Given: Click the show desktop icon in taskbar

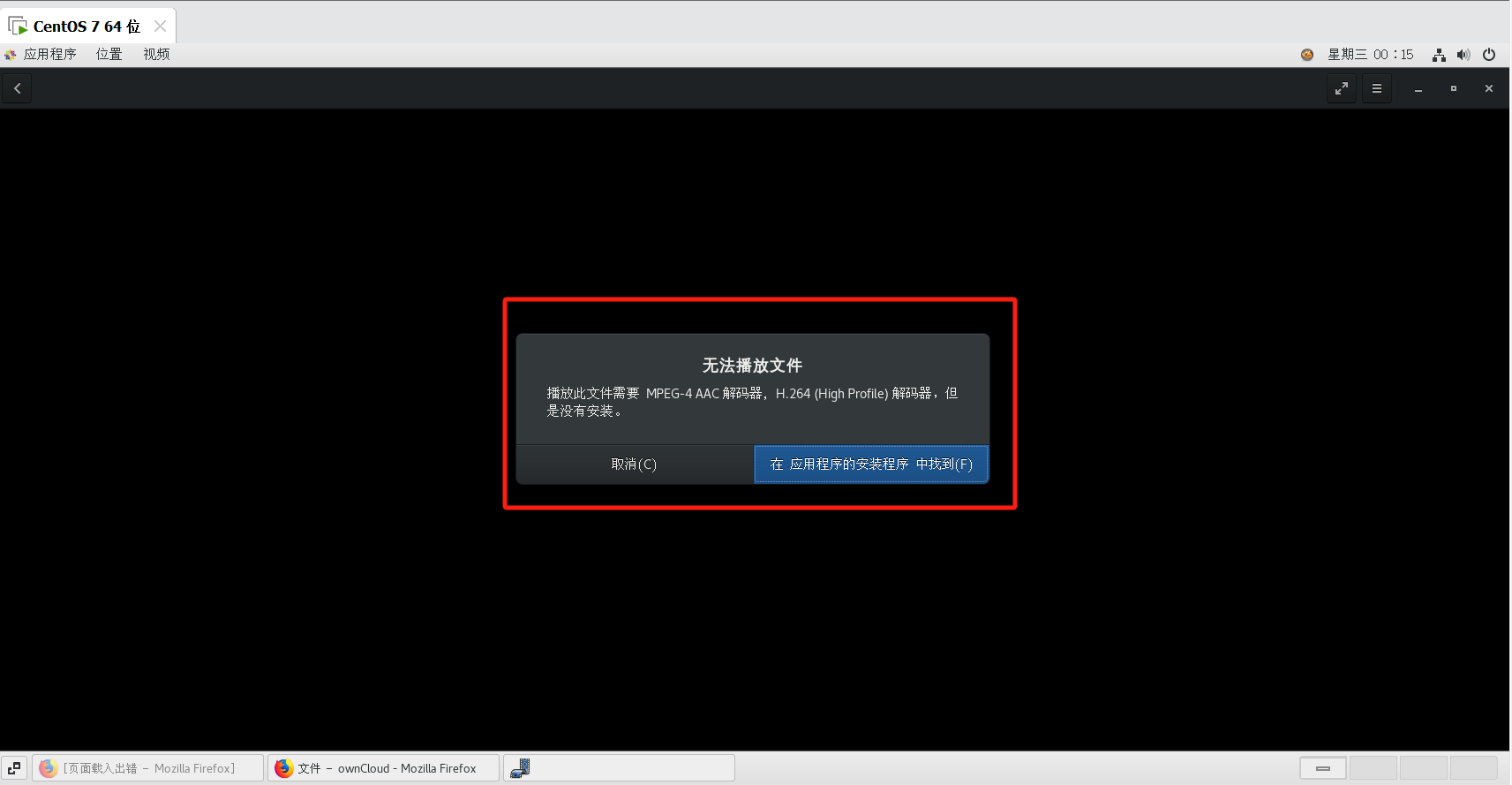Looking at the screenshot, I should (14, 768).
